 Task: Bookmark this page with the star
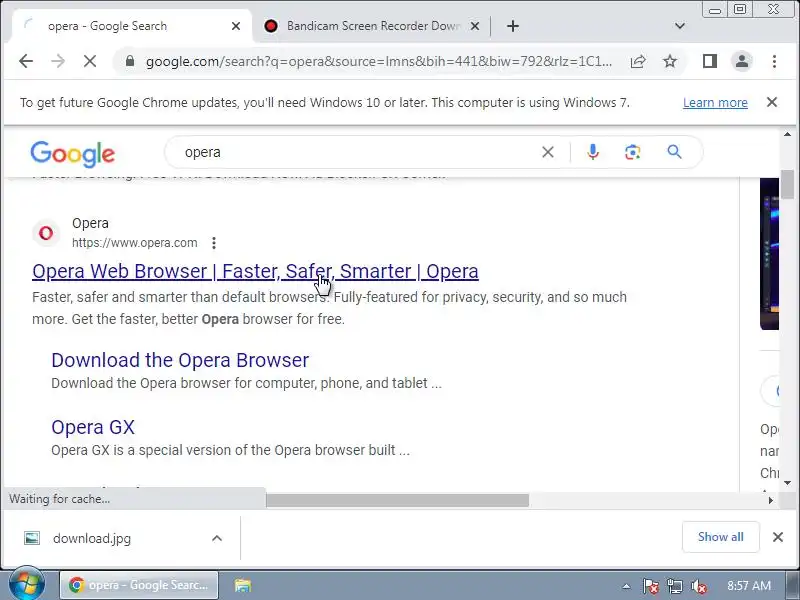pos(670,61)
